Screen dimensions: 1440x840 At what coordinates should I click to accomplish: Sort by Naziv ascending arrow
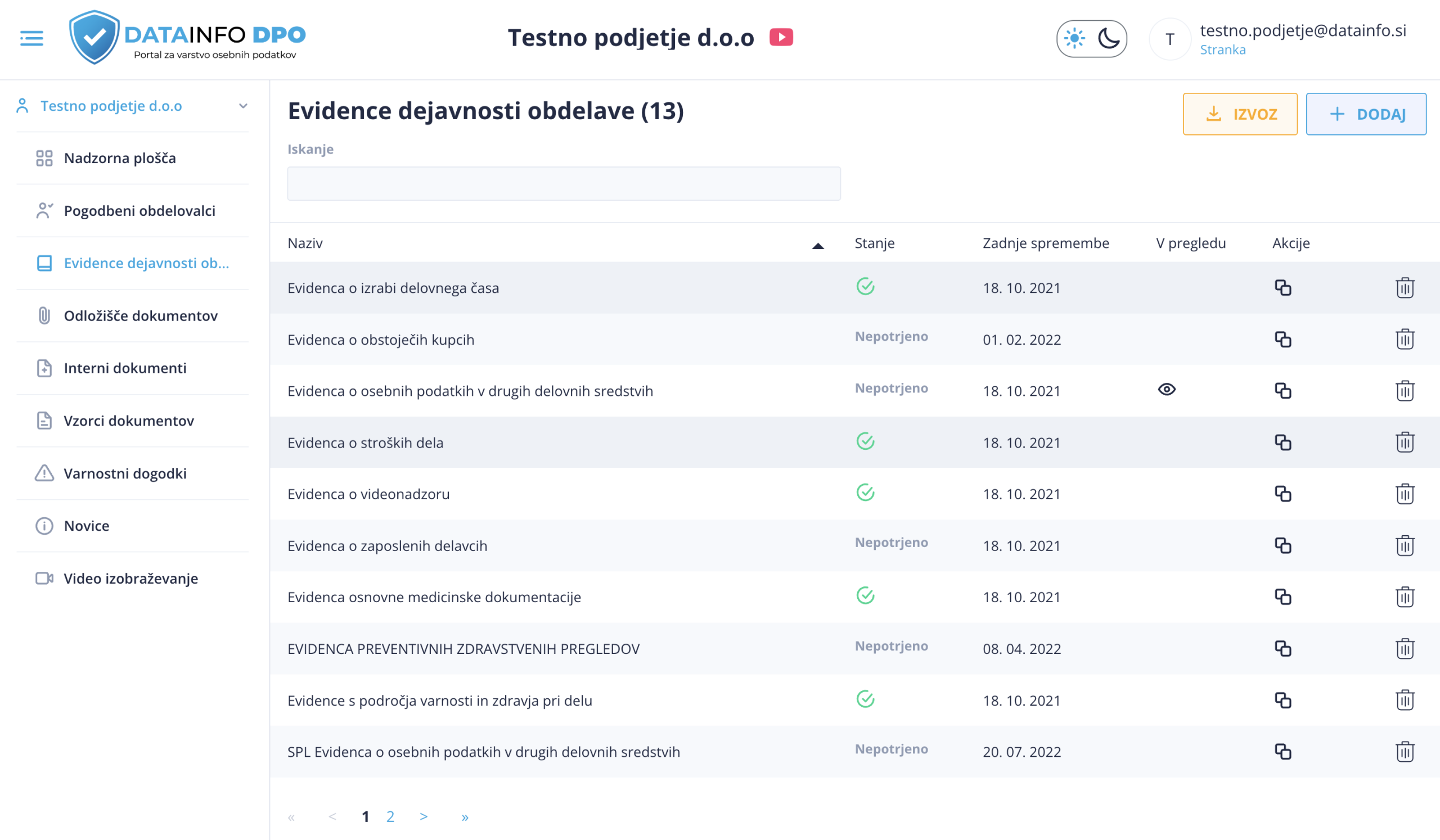[818, 246]
